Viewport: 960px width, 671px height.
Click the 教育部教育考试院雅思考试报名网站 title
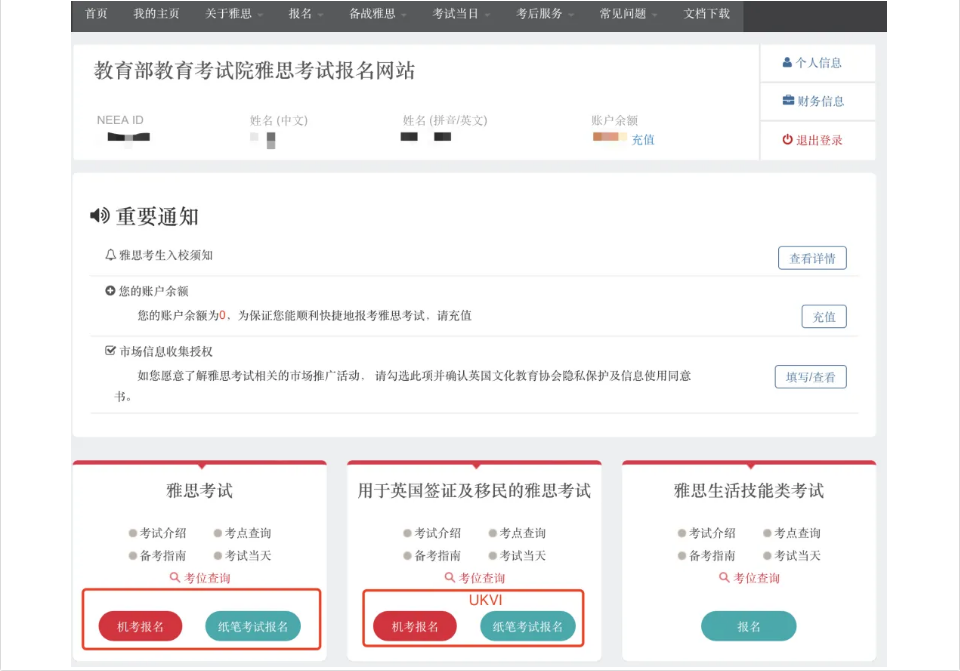point(254,70)
